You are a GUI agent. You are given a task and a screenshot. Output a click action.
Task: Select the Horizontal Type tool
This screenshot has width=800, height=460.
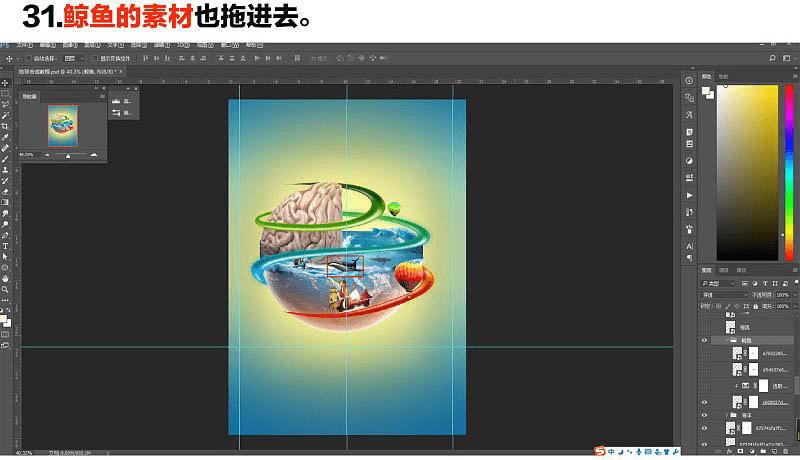click(x=5, y=246)
